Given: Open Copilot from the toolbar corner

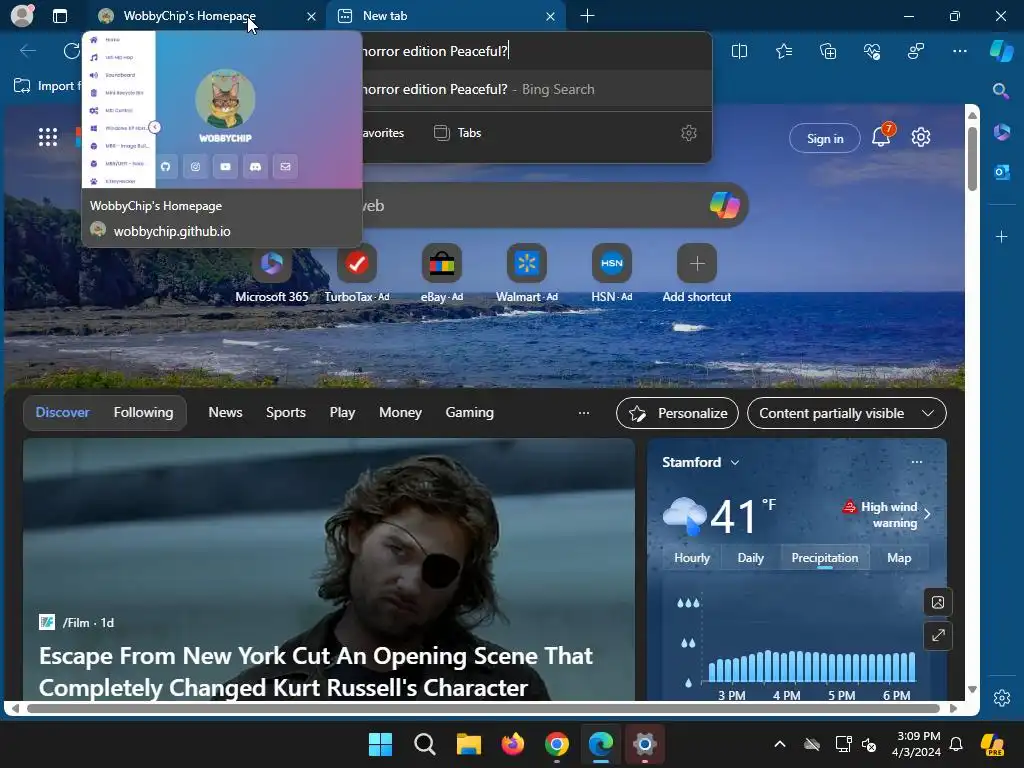Looking at the screenshot, I should [x=1001, y=51].
